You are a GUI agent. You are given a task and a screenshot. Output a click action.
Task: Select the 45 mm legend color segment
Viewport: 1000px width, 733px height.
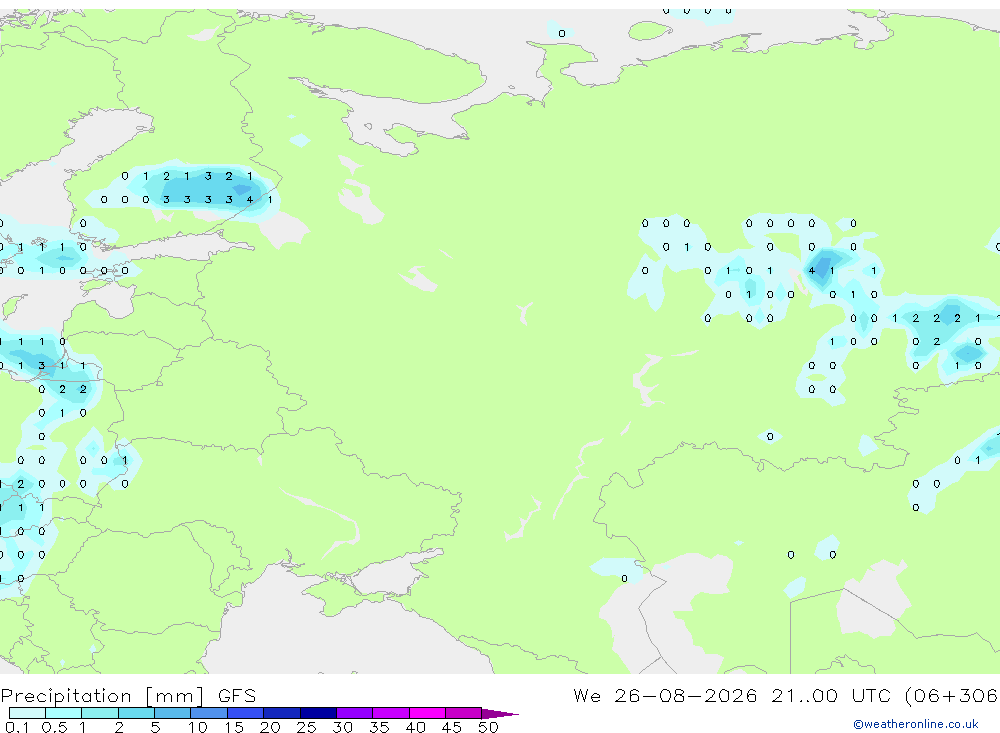(x=463, y=713)
